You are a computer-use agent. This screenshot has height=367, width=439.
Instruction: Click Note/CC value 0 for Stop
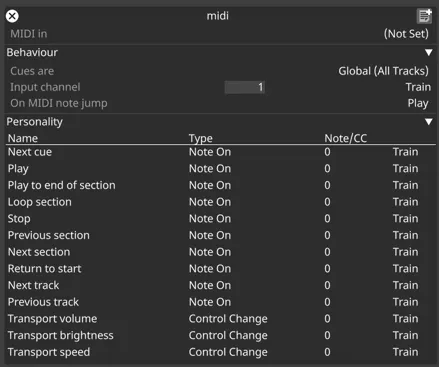(327, 219)
